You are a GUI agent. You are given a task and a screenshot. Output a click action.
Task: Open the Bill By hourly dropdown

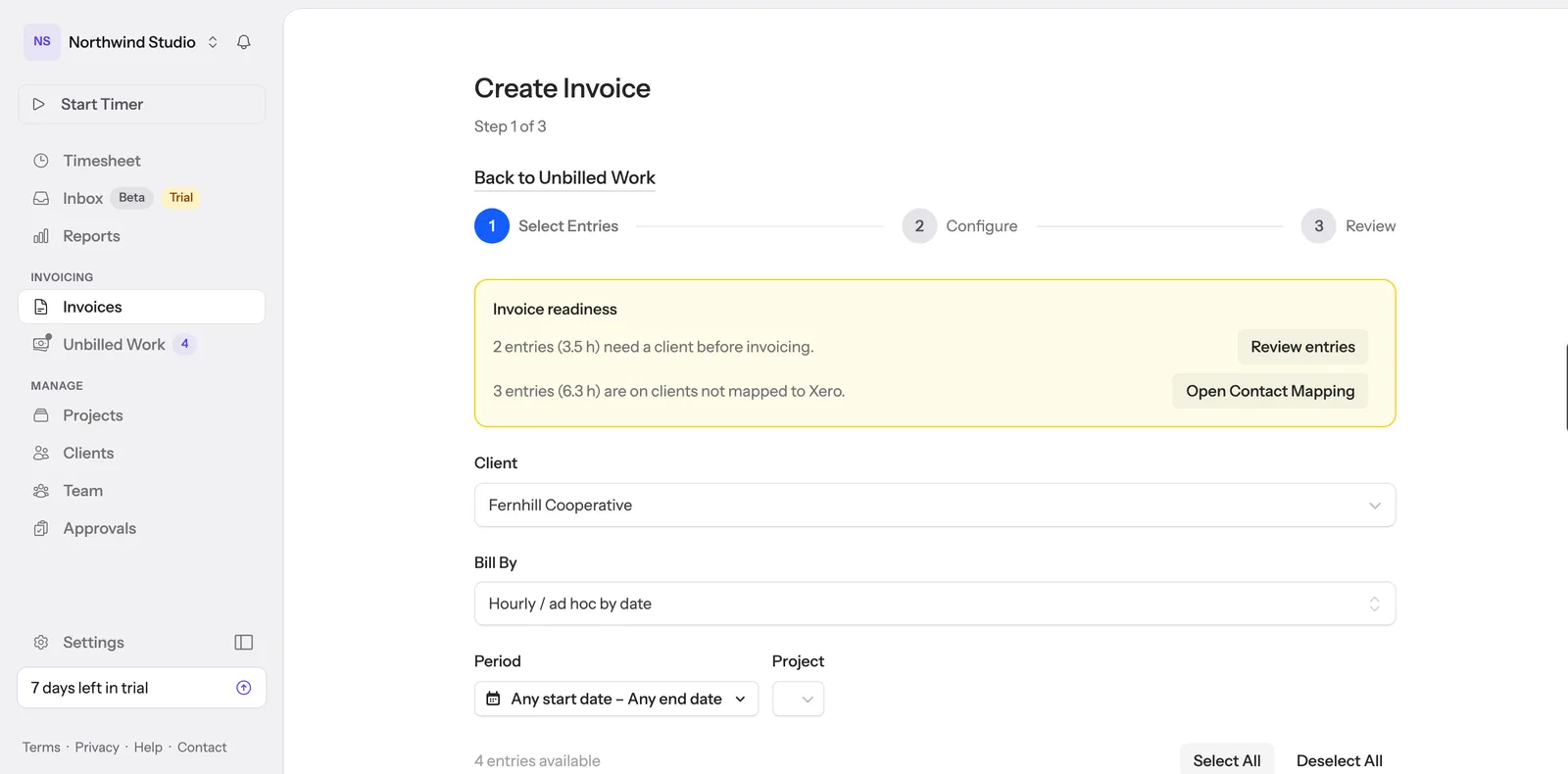935,604
